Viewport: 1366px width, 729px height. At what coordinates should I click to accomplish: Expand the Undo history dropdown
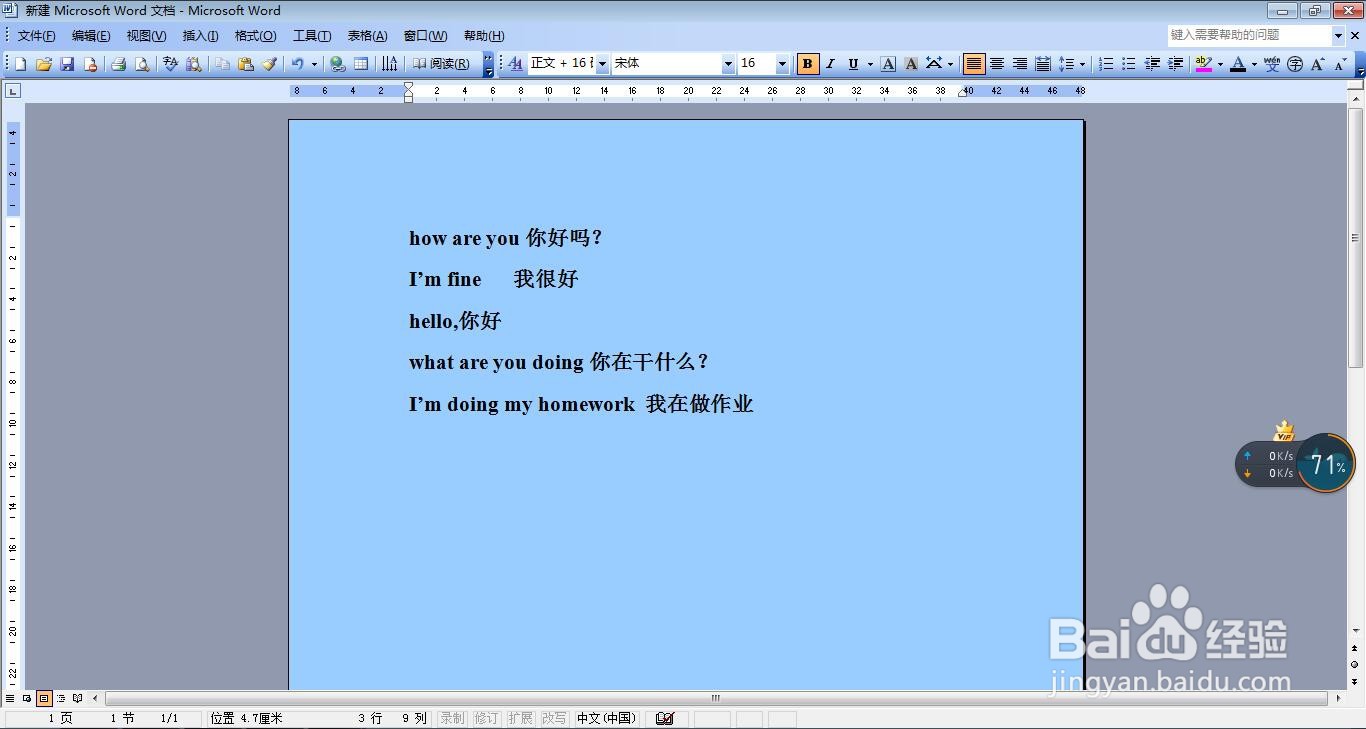coord(313,63)
